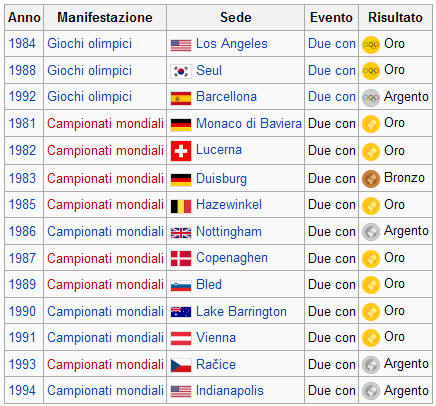Open the year 1994 link

tap(22, 390)
